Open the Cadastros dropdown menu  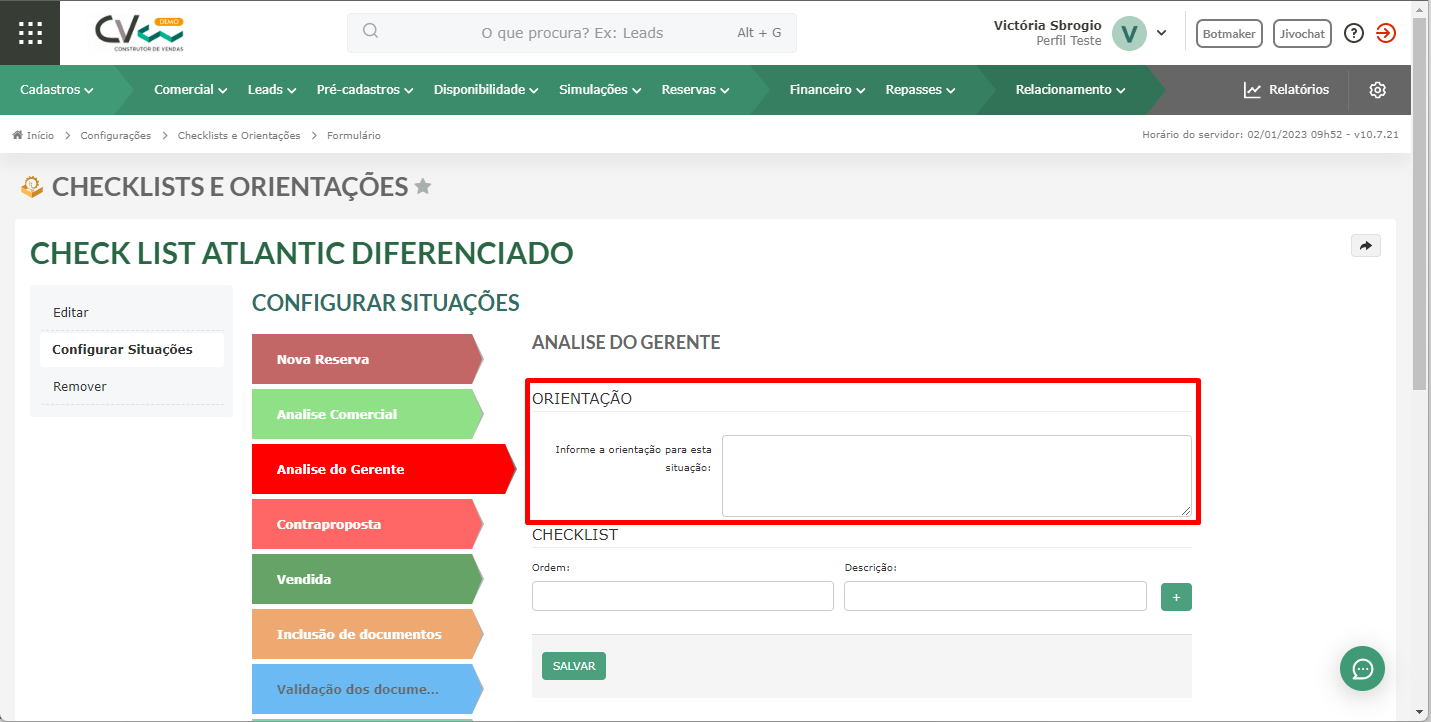pos(57,90)
